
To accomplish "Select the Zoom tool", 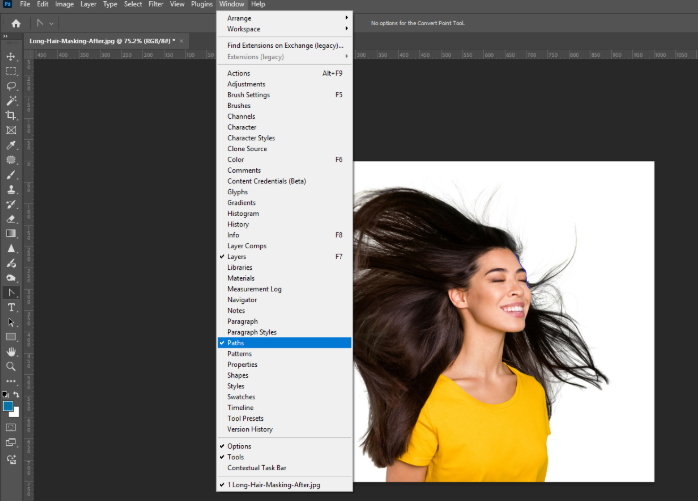I will pos(11,366).
